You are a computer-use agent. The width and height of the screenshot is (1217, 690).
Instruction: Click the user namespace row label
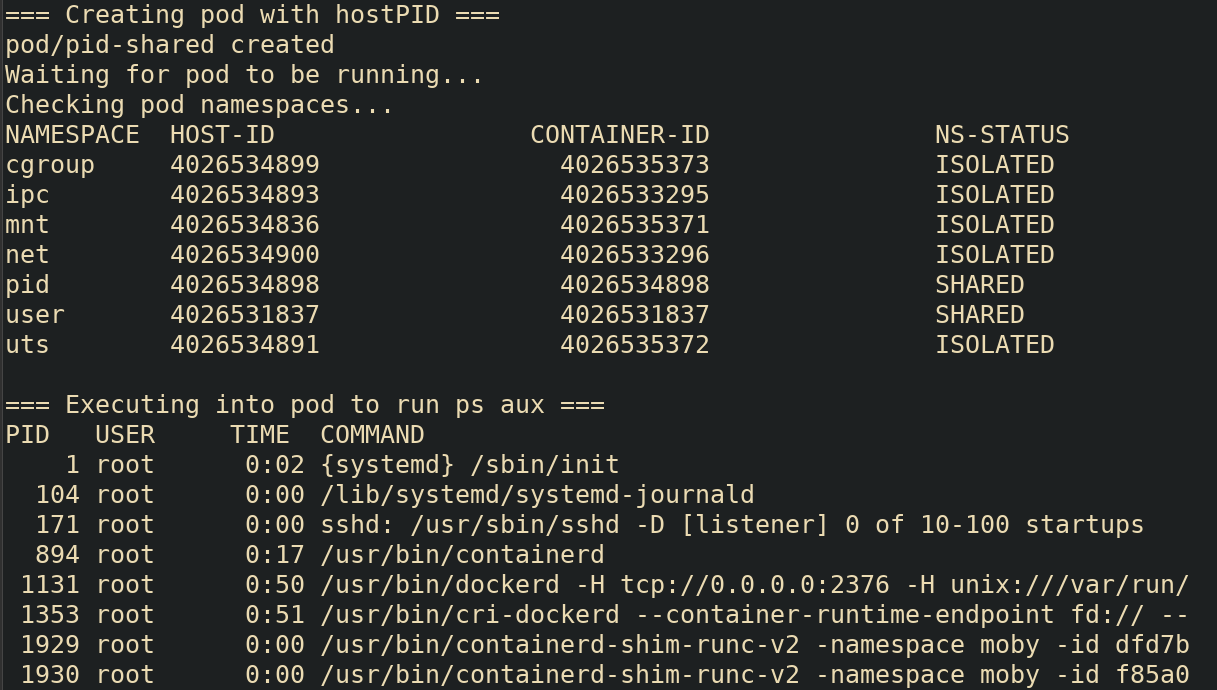(35, 315)
